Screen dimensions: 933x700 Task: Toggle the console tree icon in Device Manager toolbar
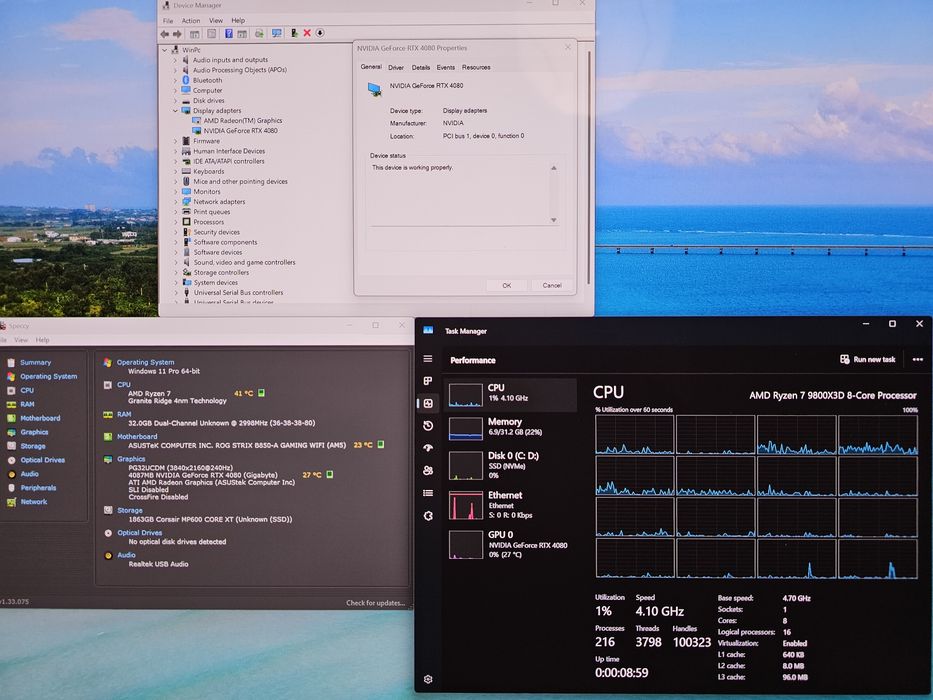pyautogui.click(x=195, y=34)
